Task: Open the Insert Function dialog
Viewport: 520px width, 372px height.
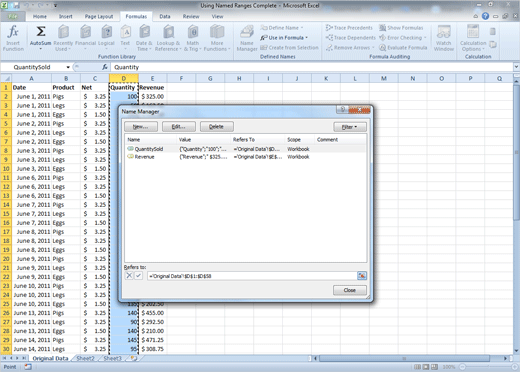Action: pos(13,38)
